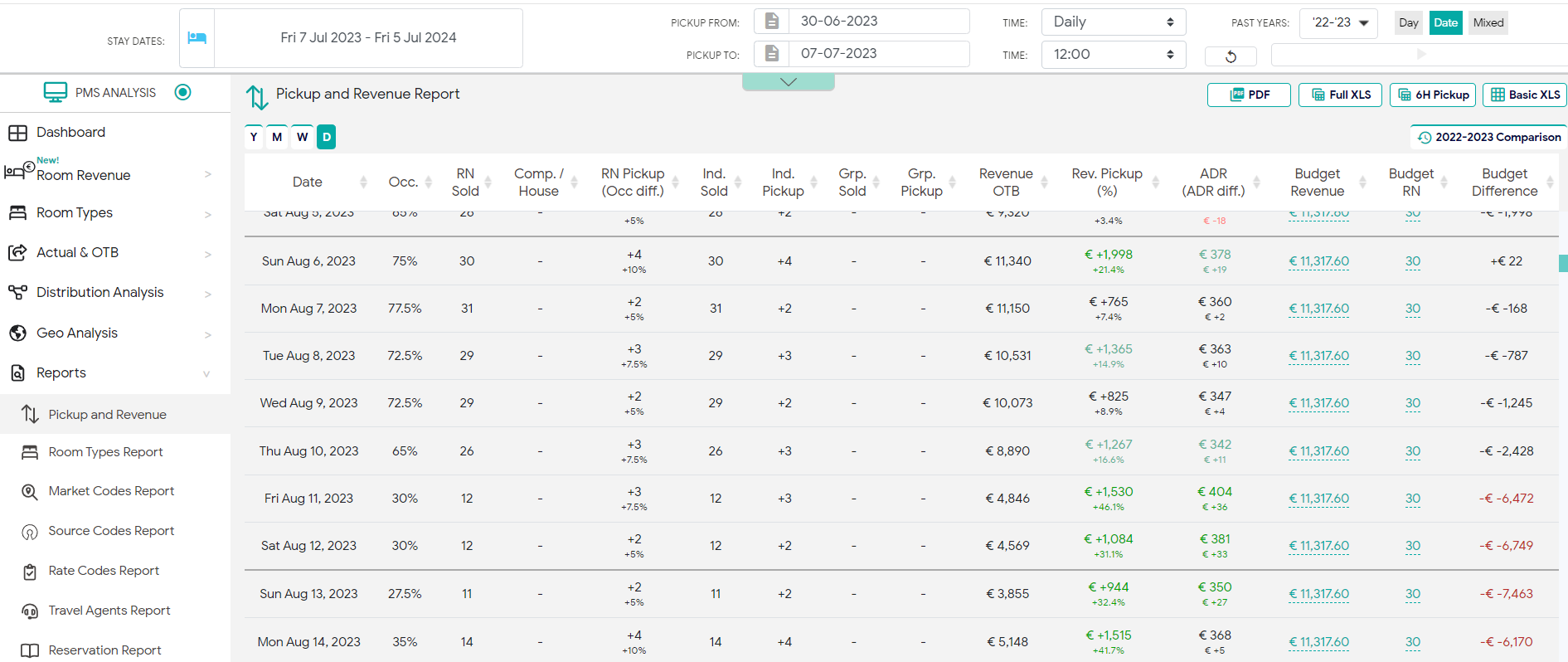Click the Distribution Analysis nodes icon

17,293
